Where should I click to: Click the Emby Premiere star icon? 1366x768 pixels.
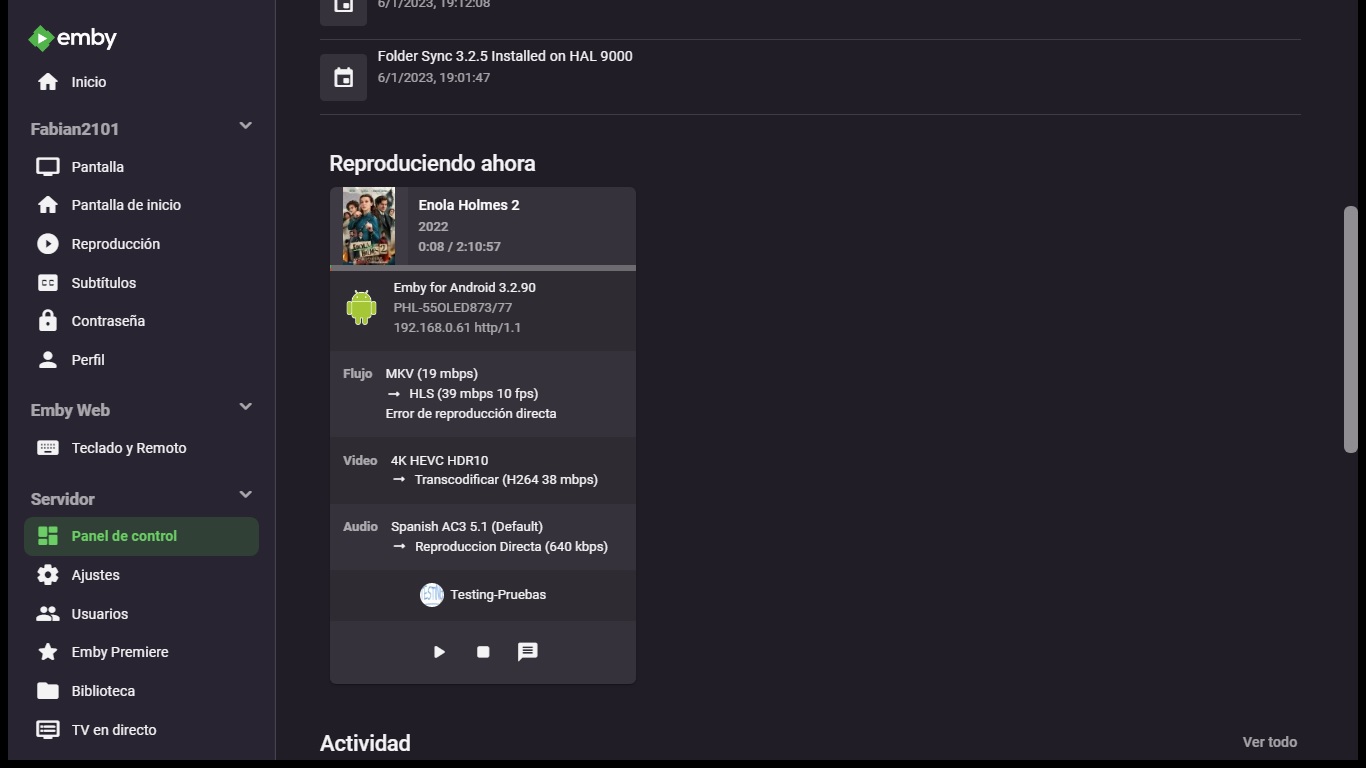point(47,652)
